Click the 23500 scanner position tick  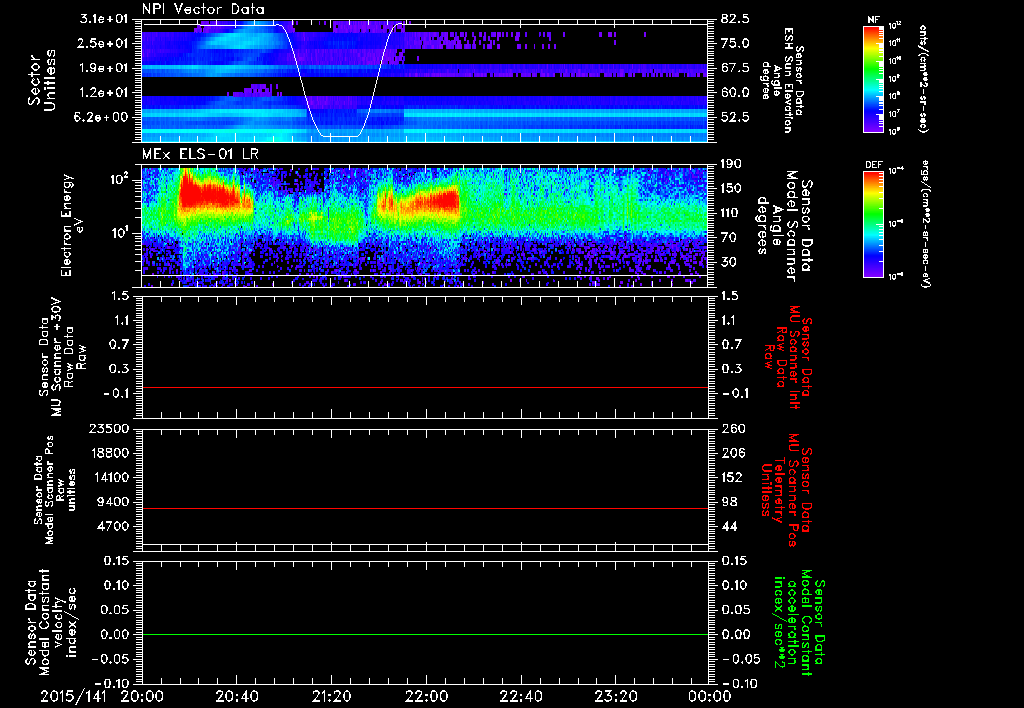[108, 428]
